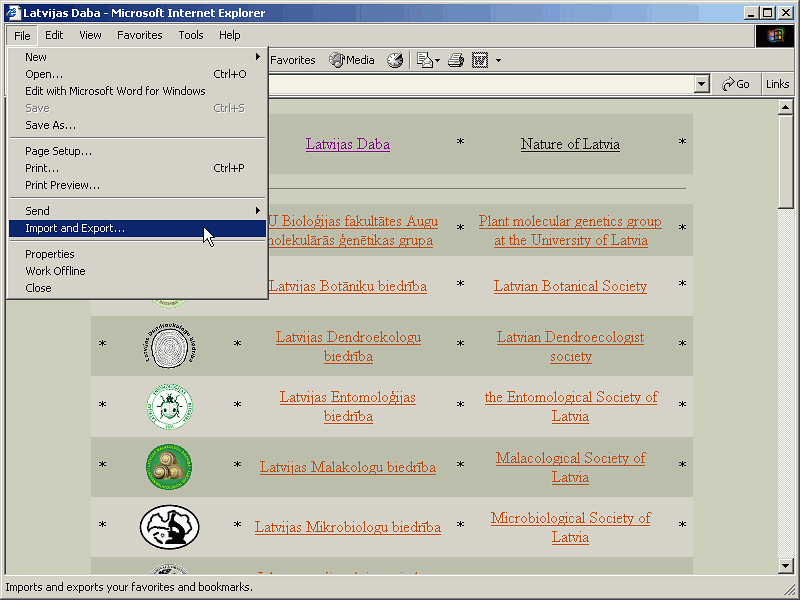Open the address bar dropdown arrow

(x=702, y=84)
